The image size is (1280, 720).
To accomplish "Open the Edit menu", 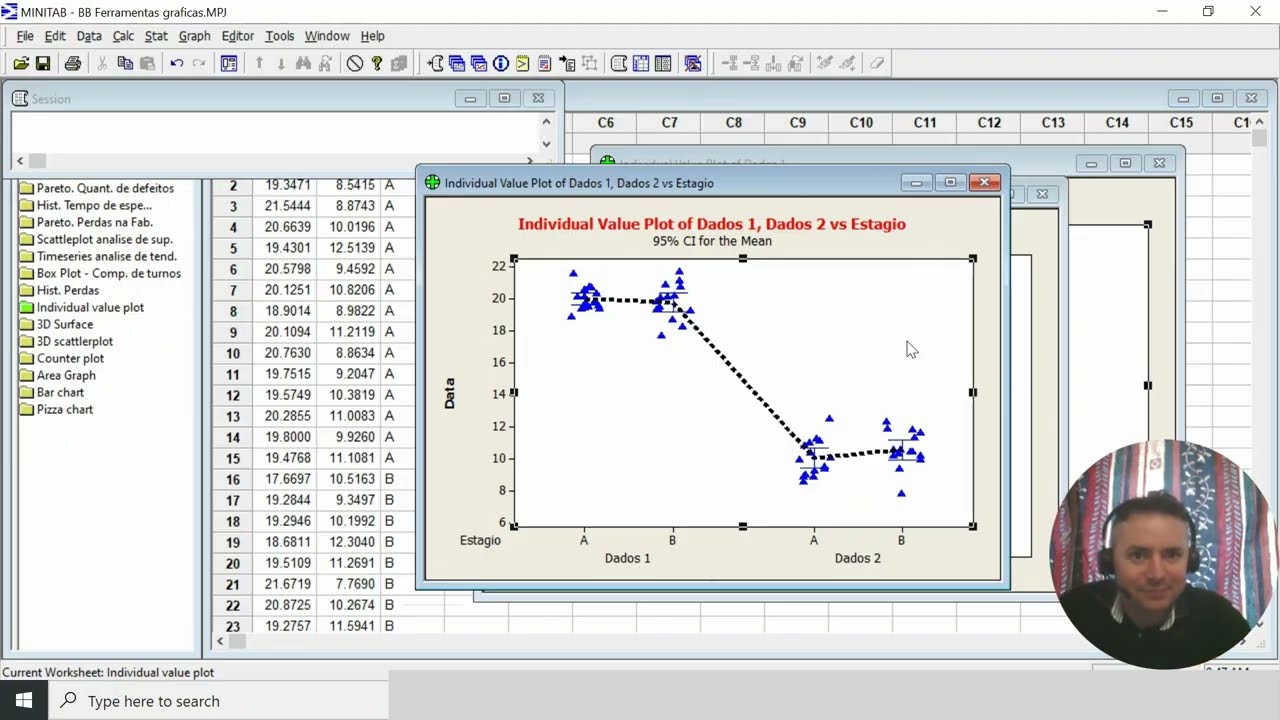I will click(x=55, y=36).
